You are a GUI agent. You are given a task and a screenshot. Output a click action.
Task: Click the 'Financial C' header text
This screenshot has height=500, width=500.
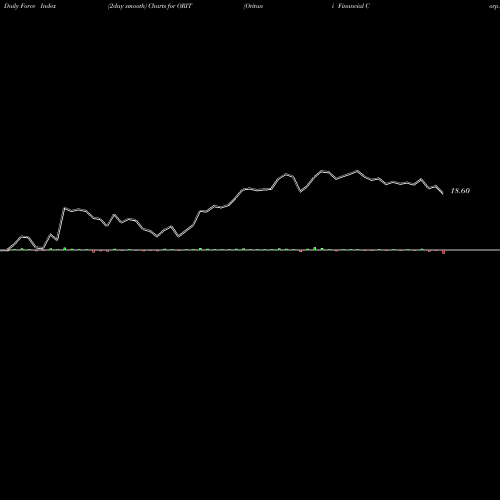tap(354, 6)
